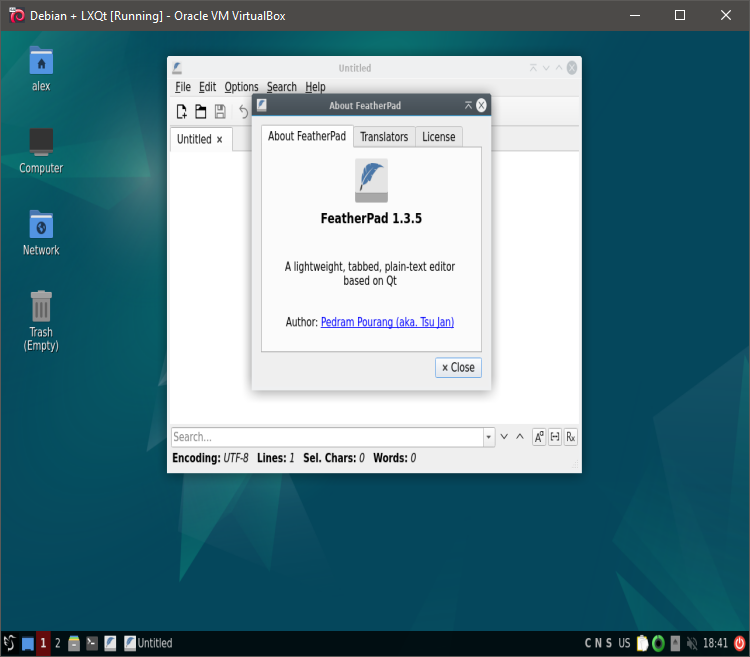Click the Words: 0 status text
Viewport: 750px width, 657px height.
point(395,458)
